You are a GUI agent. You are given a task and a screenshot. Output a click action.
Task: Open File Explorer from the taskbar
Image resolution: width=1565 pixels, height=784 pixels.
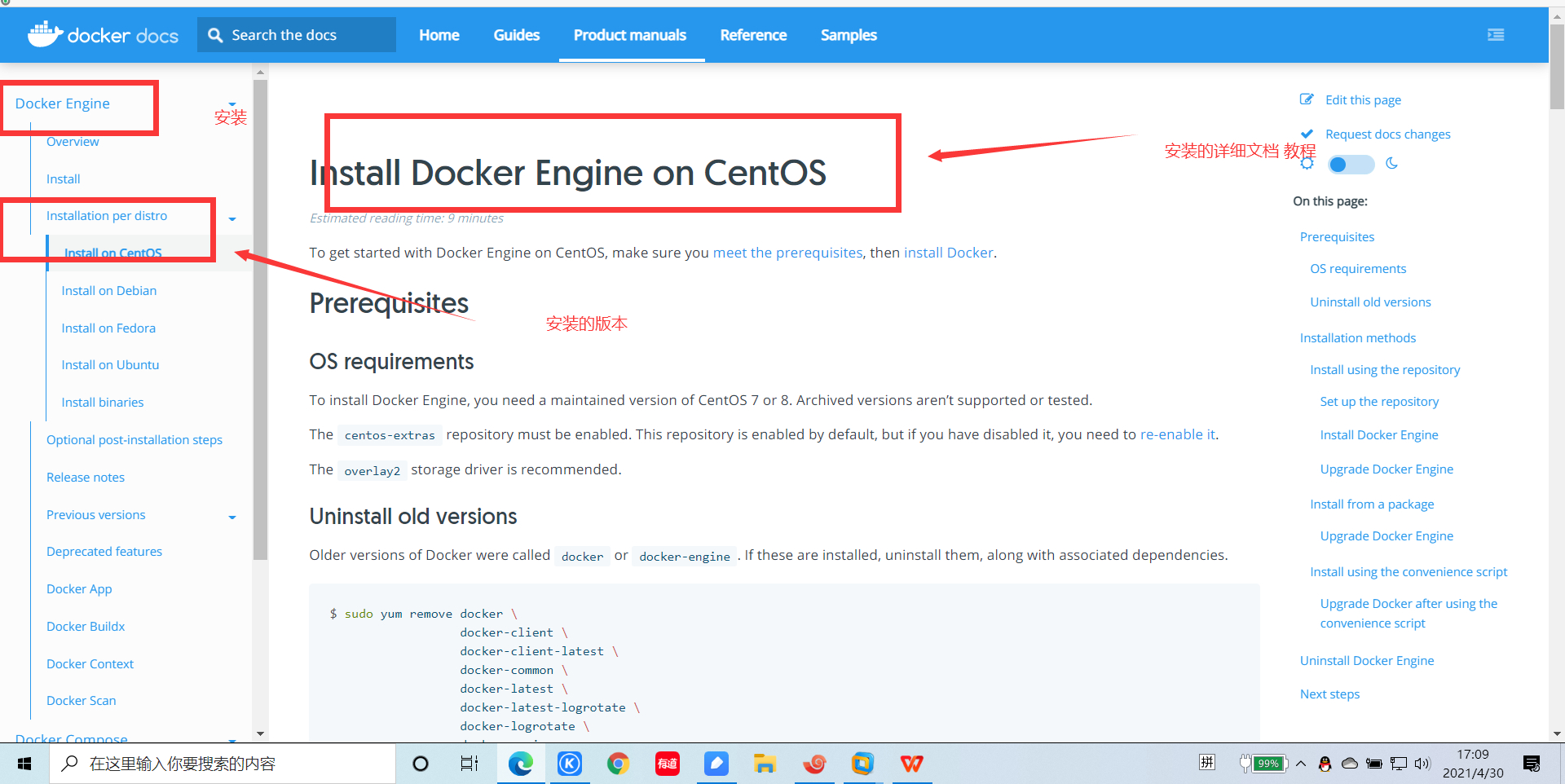765,764
